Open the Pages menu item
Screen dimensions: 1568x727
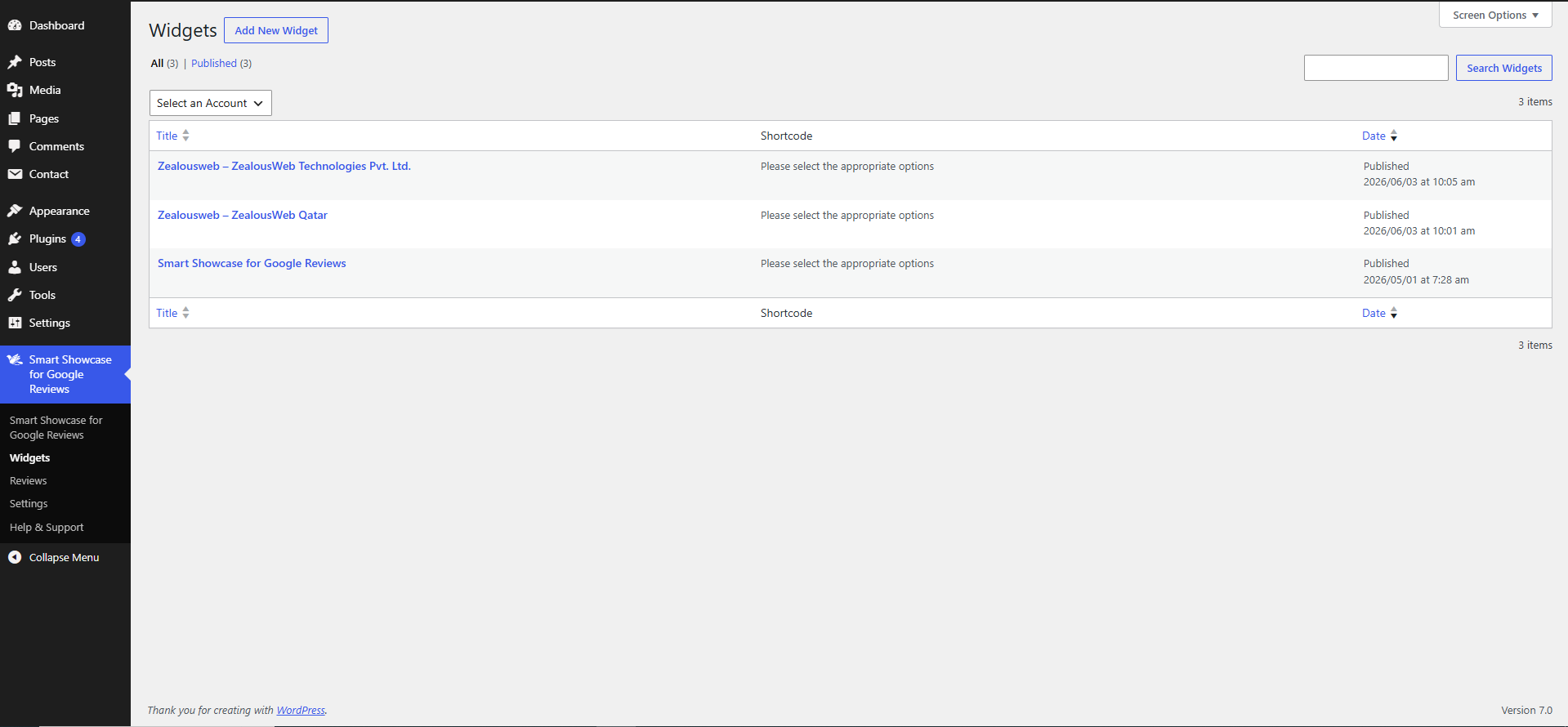(65, 118)
